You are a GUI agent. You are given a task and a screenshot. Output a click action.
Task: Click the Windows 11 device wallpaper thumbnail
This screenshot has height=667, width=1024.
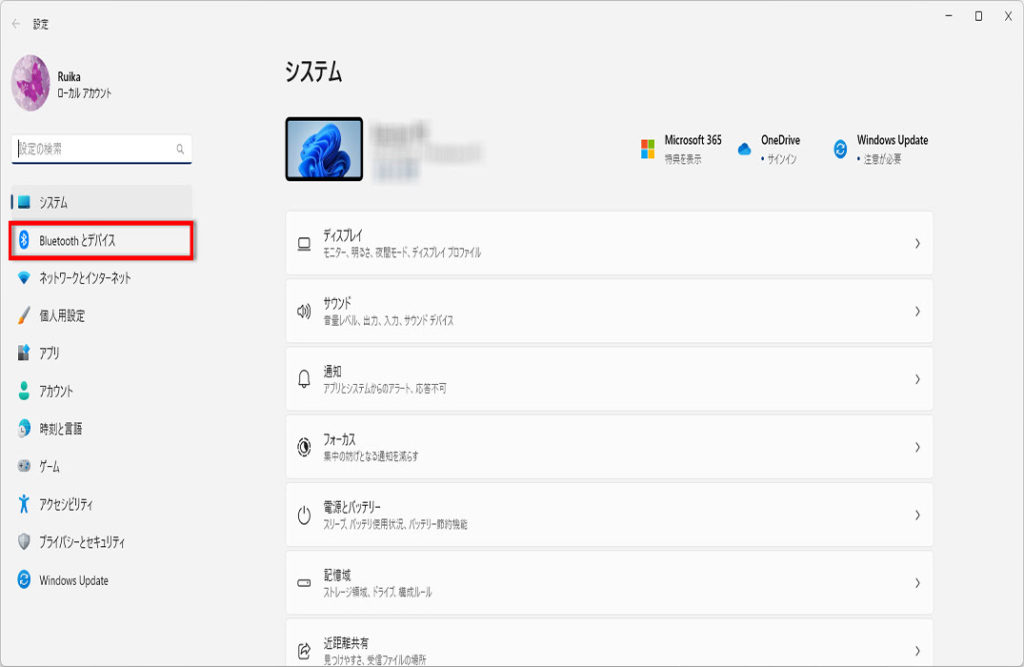[x=324, y=149]
